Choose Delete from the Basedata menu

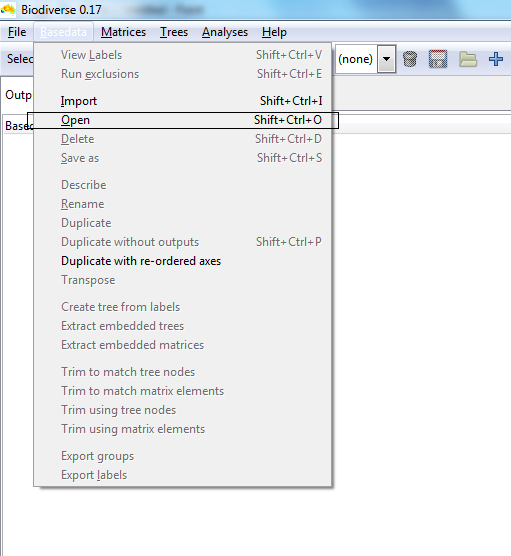183,139
